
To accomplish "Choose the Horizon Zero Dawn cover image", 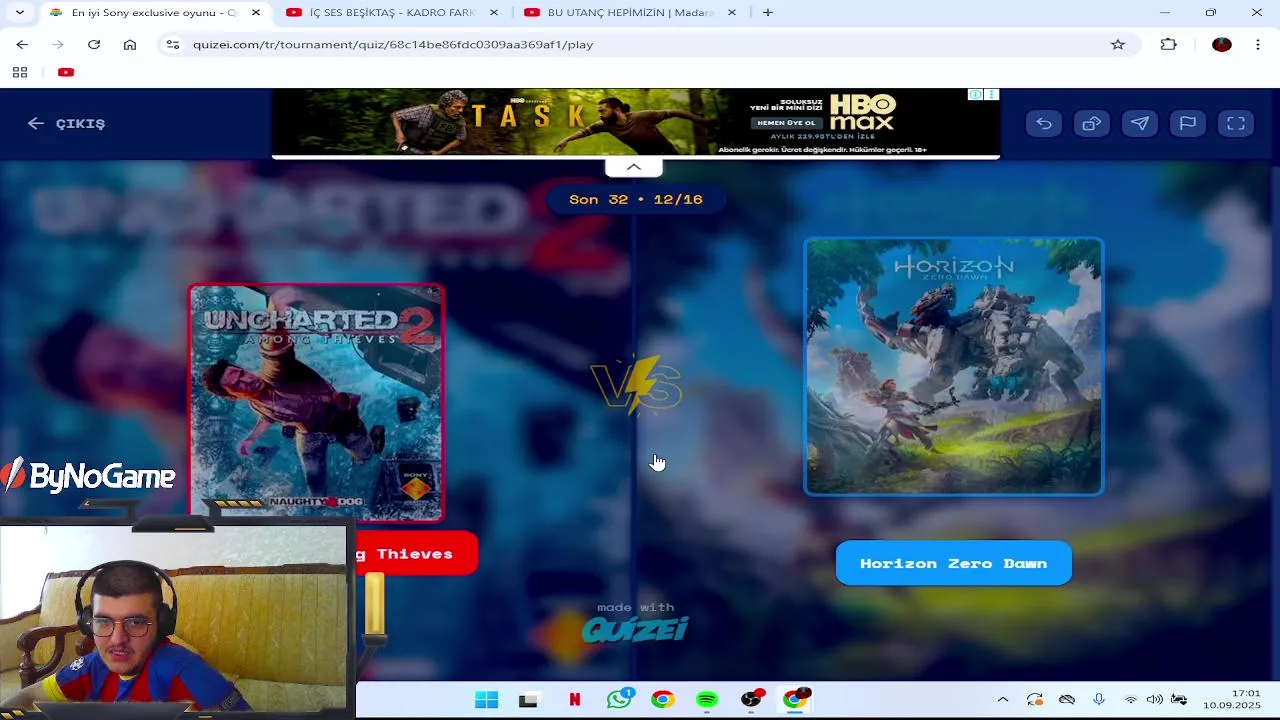I will point(954,366).
